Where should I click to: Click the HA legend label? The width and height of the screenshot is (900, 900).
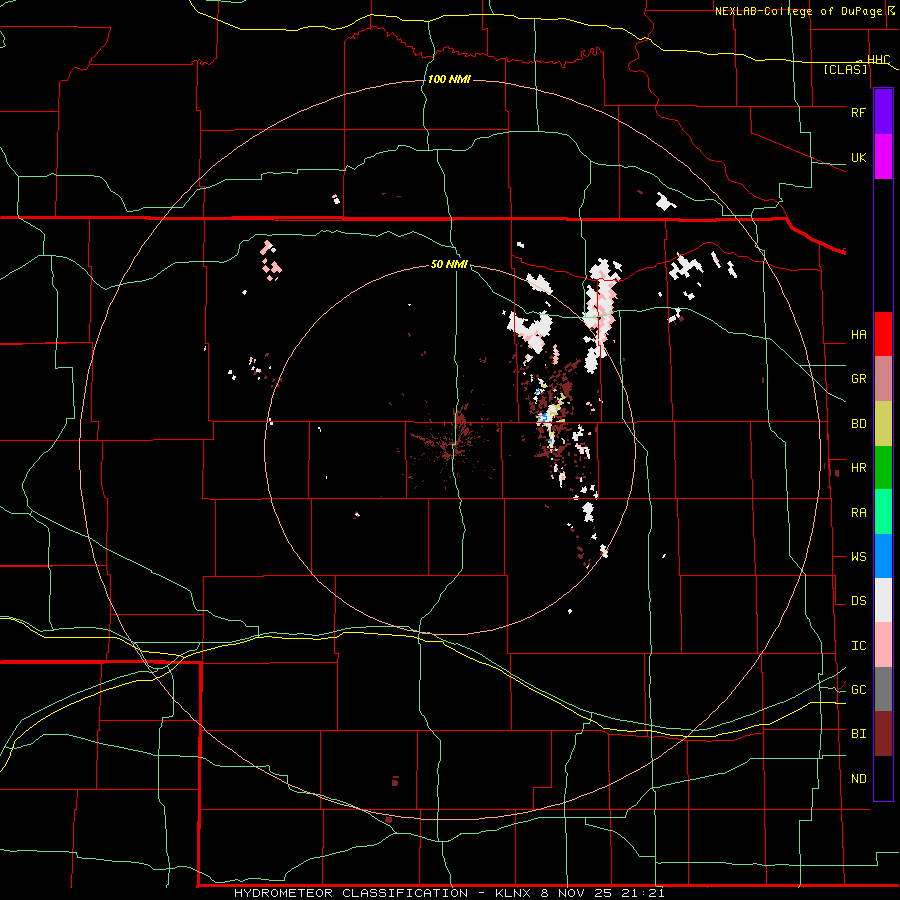[x=858, y=335]
